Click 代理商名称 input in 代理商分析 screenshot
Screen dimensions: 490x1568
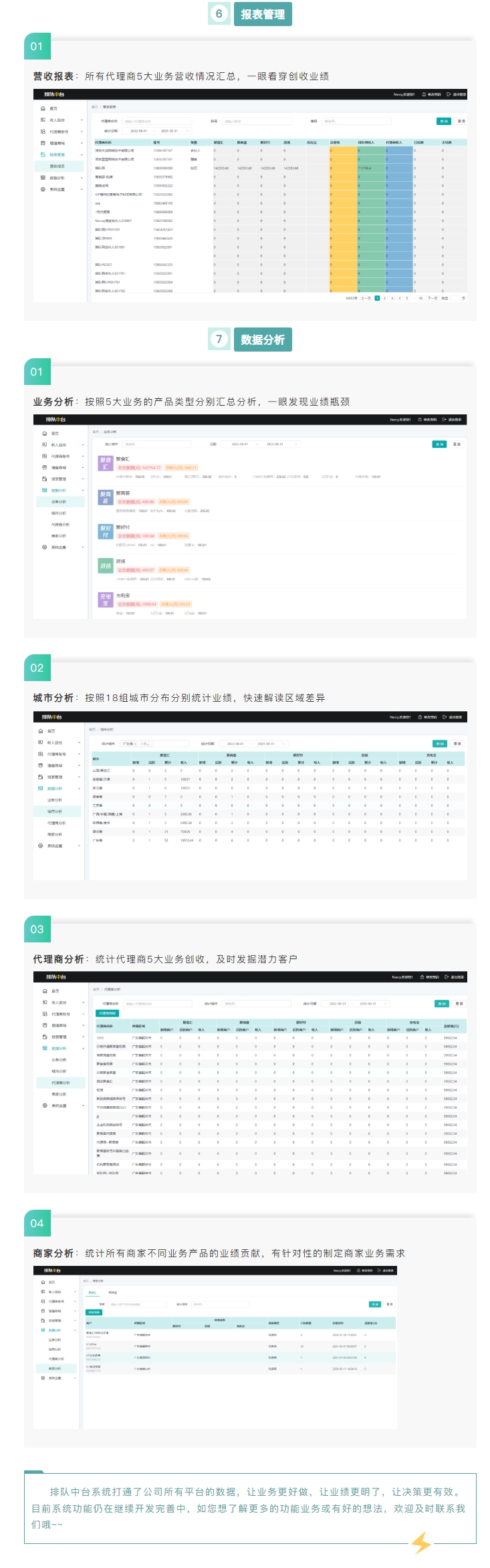157,1003
